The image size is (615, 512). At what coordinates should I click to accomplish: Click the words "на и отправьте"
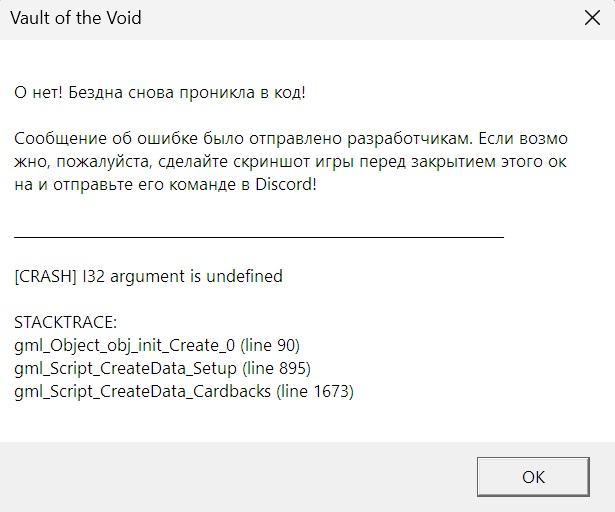[x=72, y=185]
